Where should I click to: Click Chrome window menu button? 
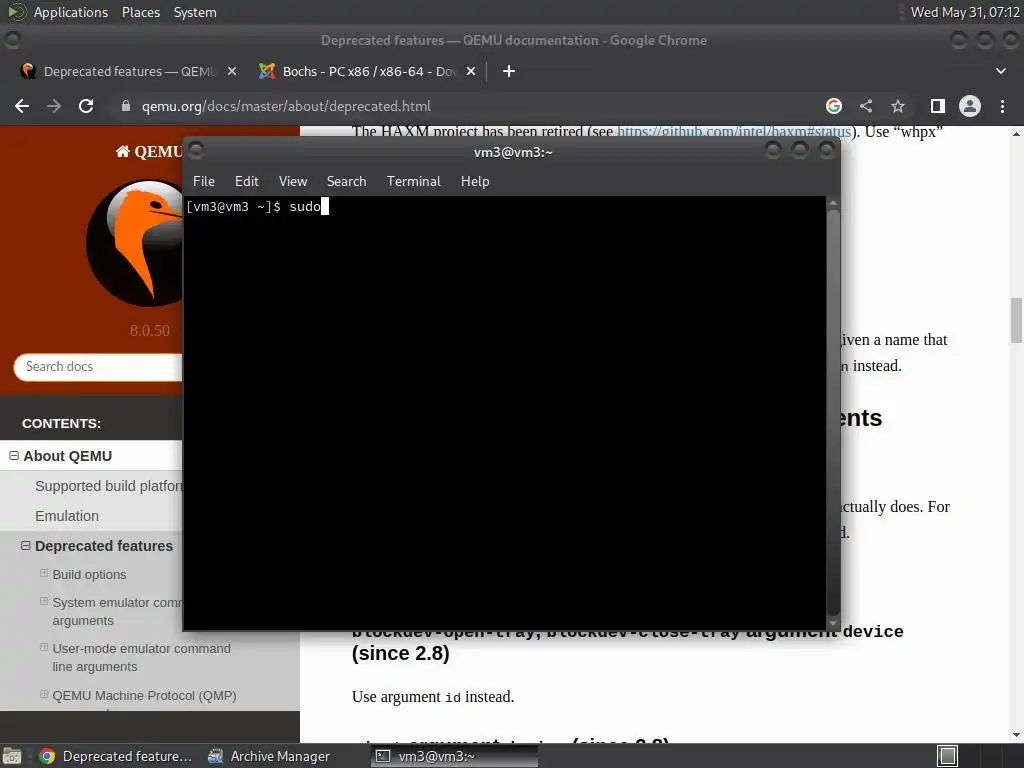12,40
